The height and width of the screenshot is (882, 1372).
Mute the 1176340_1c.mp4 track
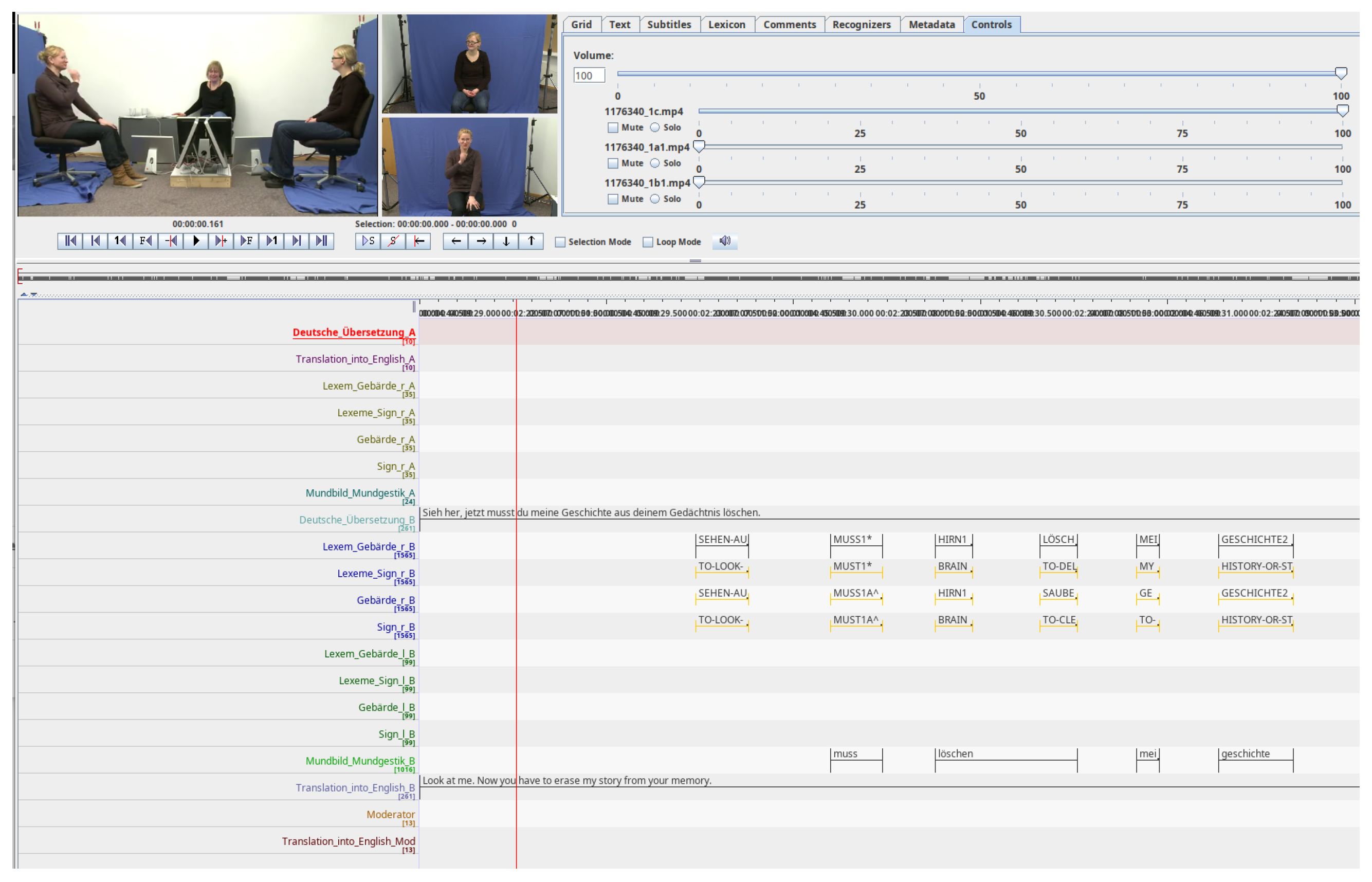point(613,127)
